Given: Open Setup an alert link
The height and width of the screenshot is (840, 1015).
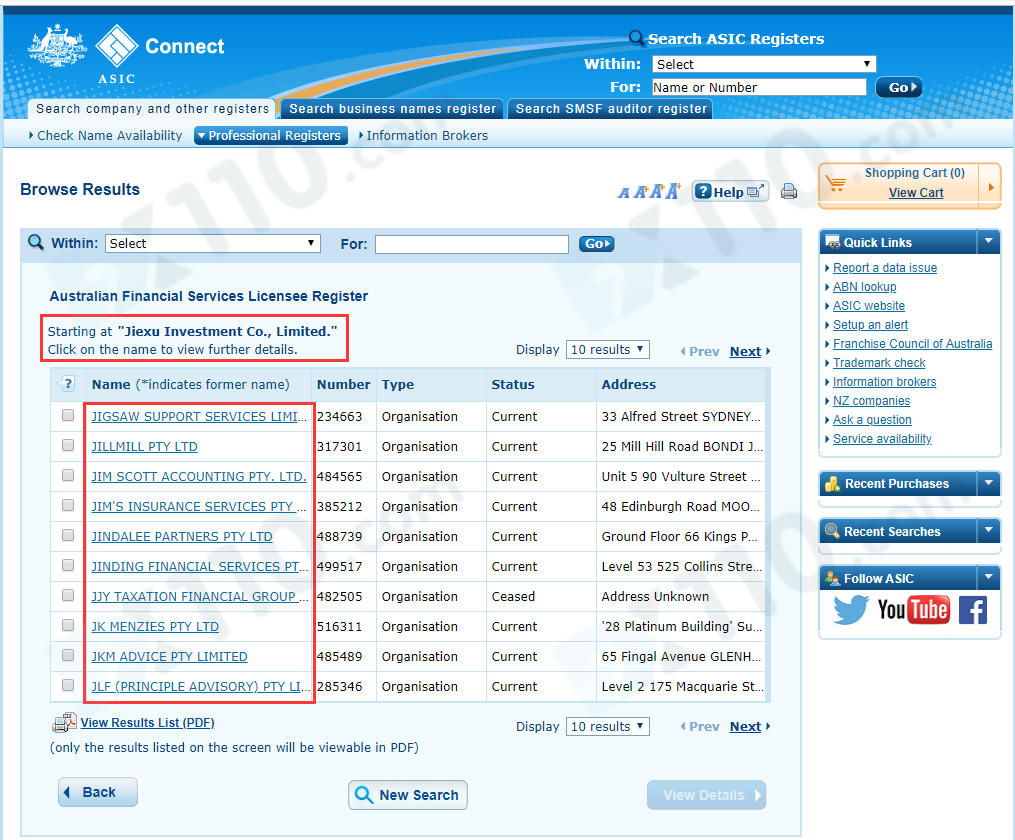Looking at the screenshot, I should click(x=870, y=324).
